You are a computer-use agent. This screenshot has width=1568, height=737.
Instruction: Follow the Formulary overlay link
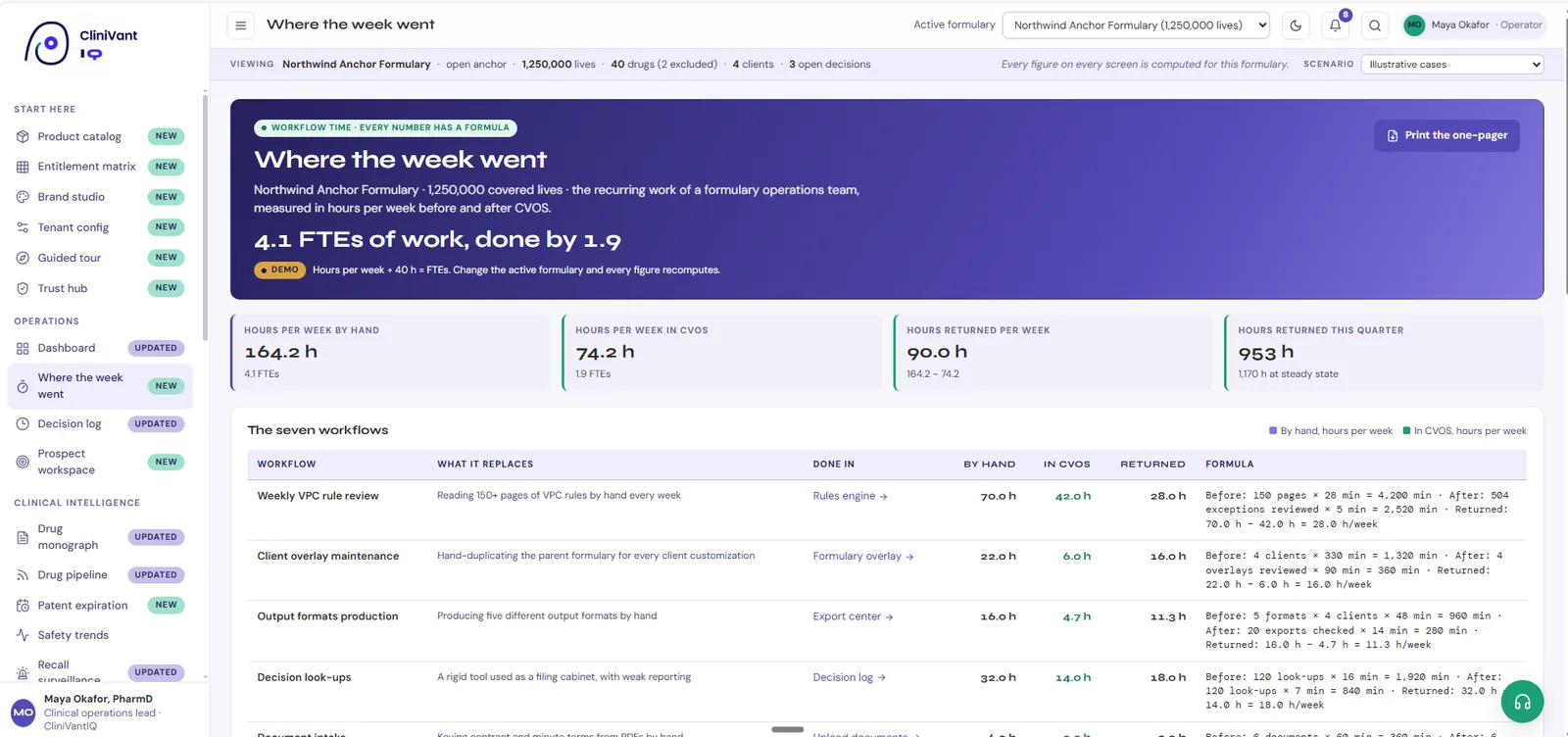[862, 557]
